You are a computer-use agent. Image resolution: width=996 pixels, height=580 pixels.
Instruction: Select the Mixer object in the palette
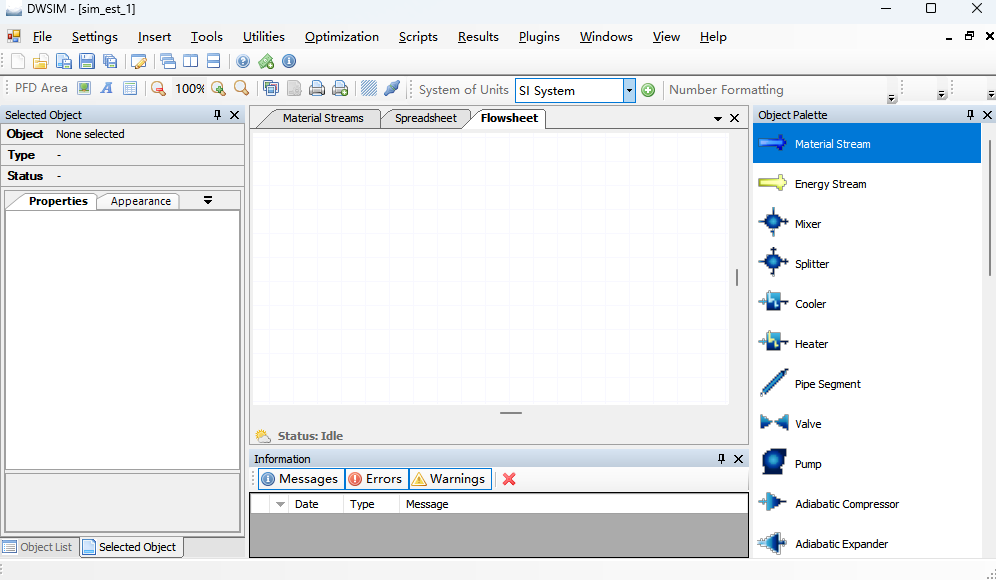click(x=807, y=224)
